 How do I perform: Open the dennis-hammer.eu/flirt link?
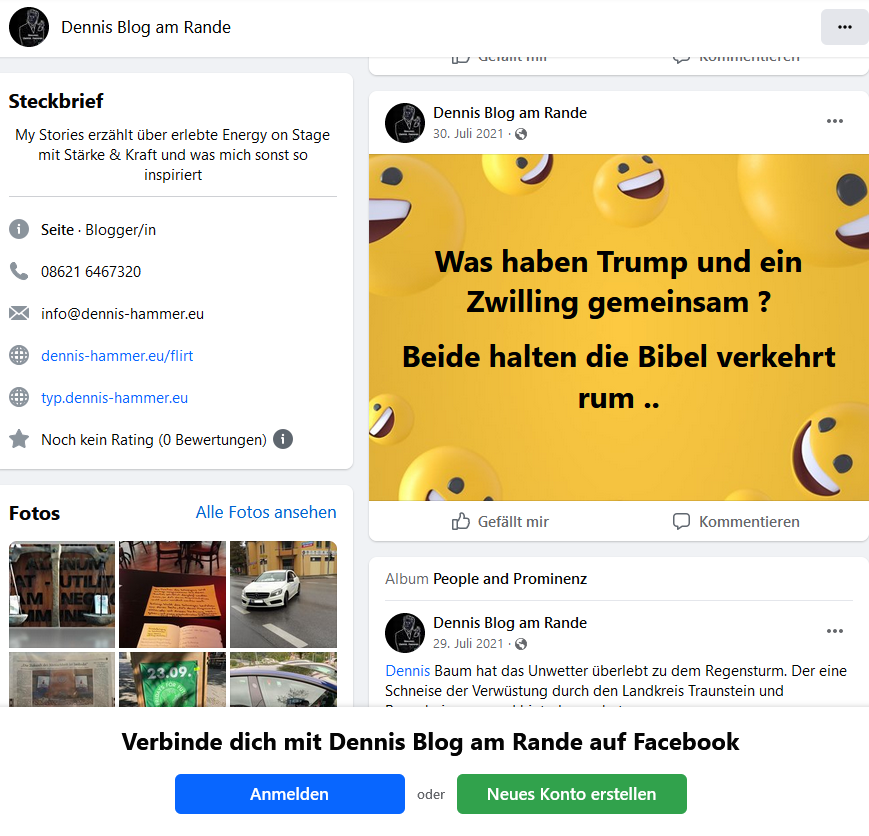click(x=117, y=356)
